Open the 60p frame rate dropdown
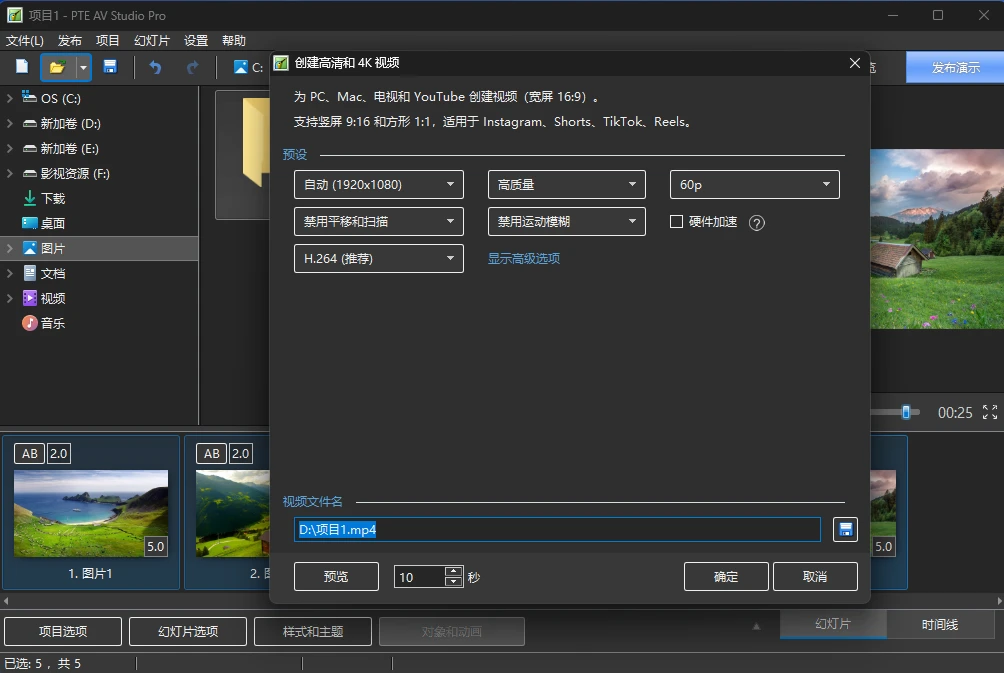Image resolution: width=1004 pixels, height=673 pixels. tap(754, 184)
